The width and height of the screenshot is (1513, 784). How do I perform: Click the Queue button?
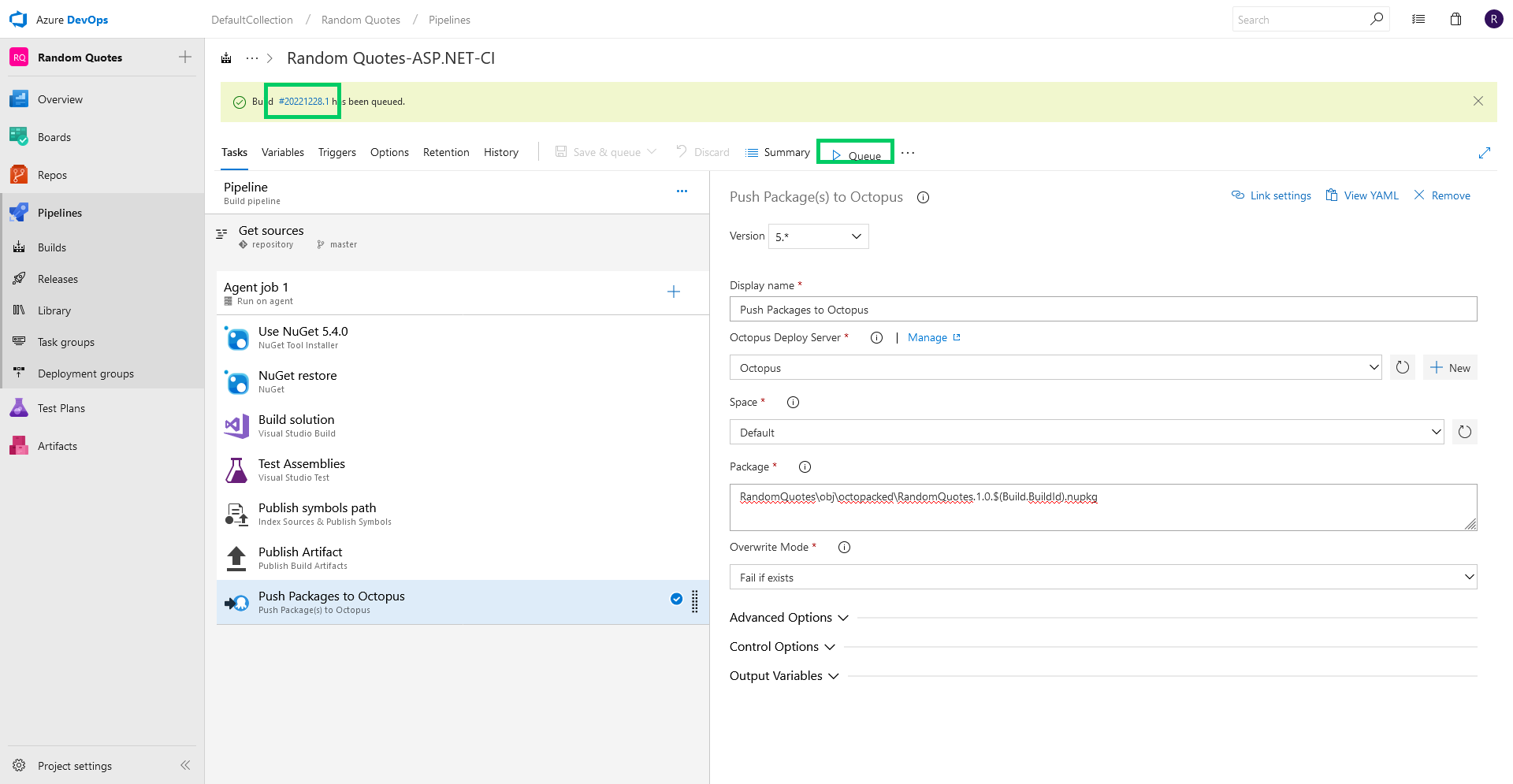(x=856, y=155)
